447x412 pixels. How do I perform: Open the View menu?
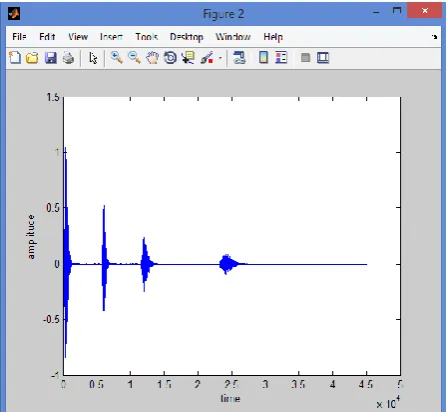pyautogui.click(x=78, y=36)
